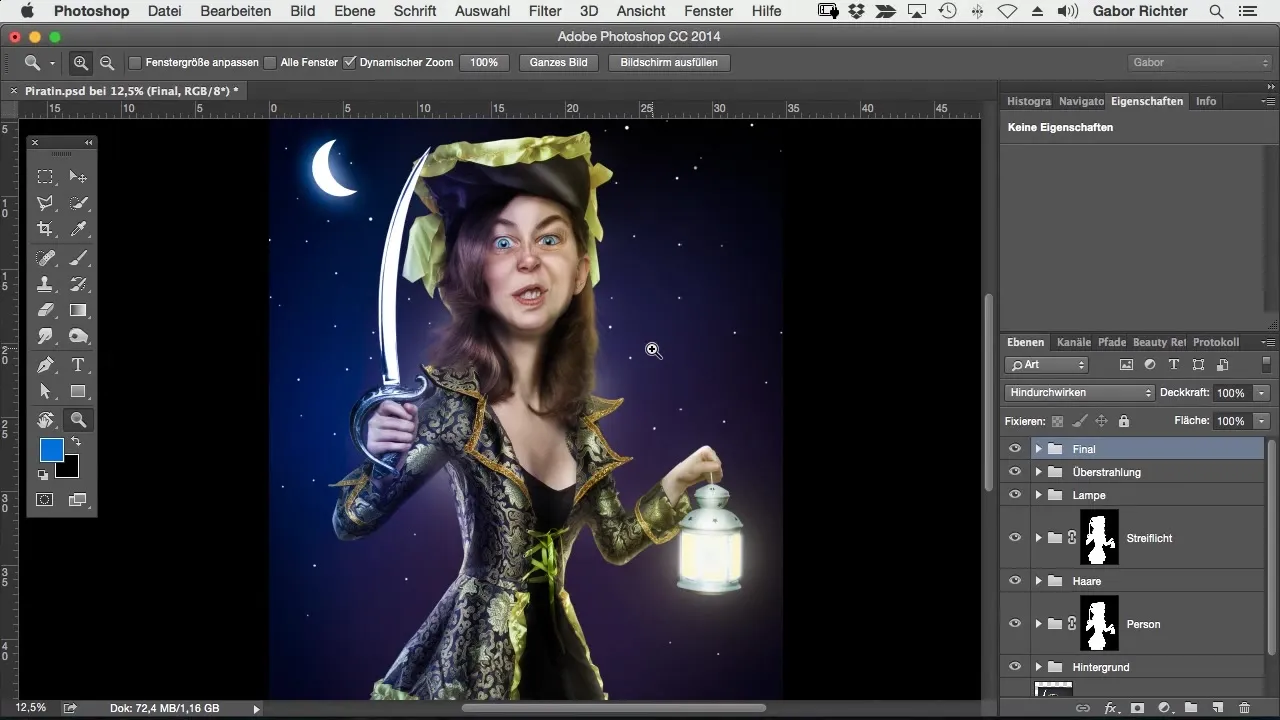Select the Eraser tool

pyautogui.click(x=45, y=310)
